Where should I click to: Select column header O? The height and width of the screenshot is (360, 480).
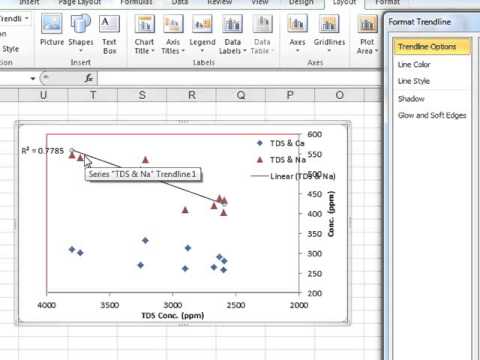(339, 95)
